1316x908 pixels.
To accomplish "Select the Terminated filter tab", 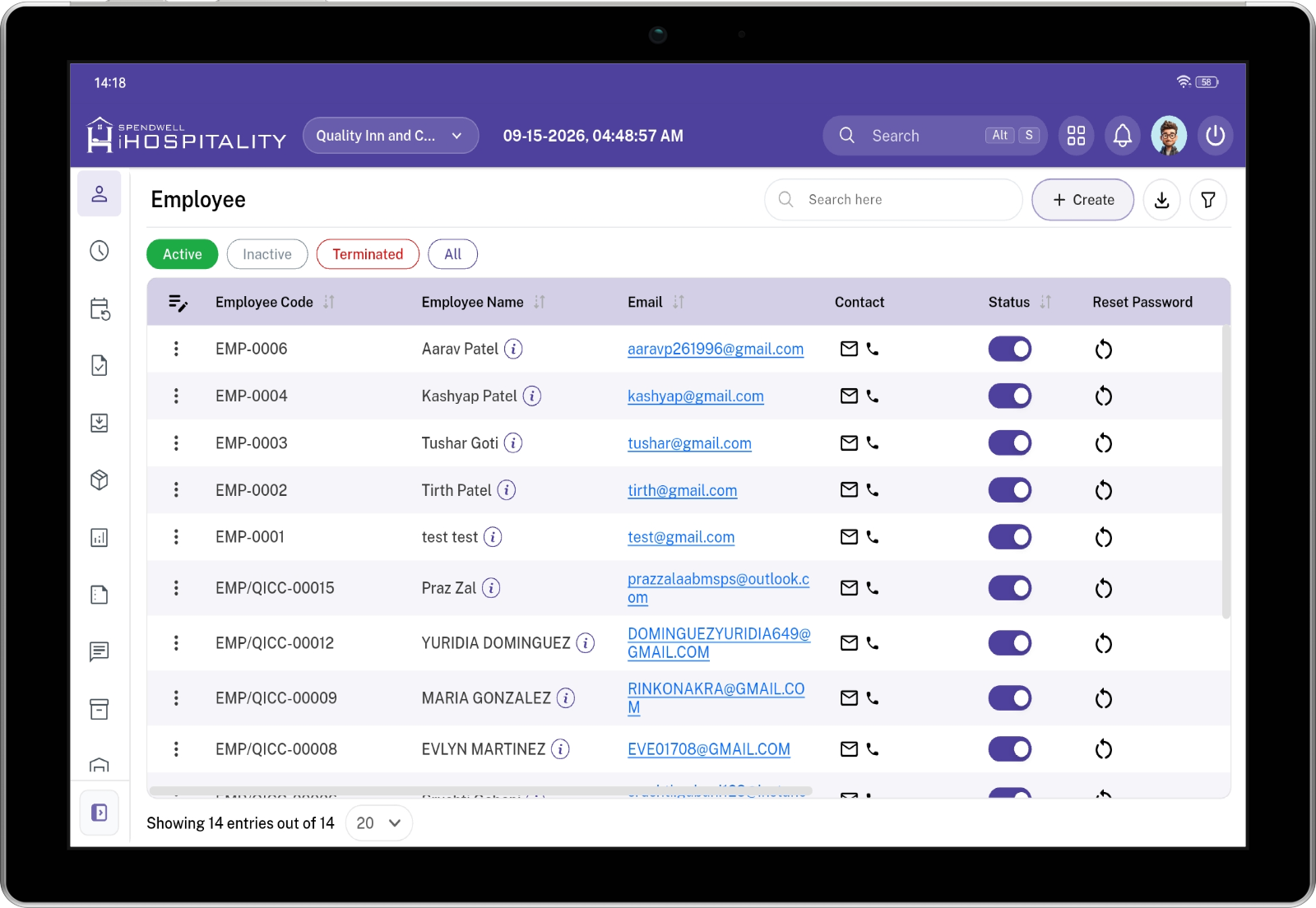I will 368,254.
